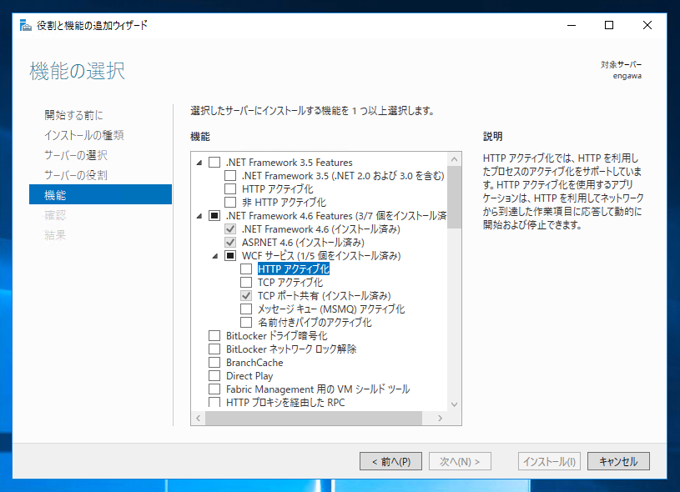Screen dimensions: 680x492
Task: Select the .NET Framework 4.6 (インストール済み) row
Action: pyautogui.click(x=321, y=229)
